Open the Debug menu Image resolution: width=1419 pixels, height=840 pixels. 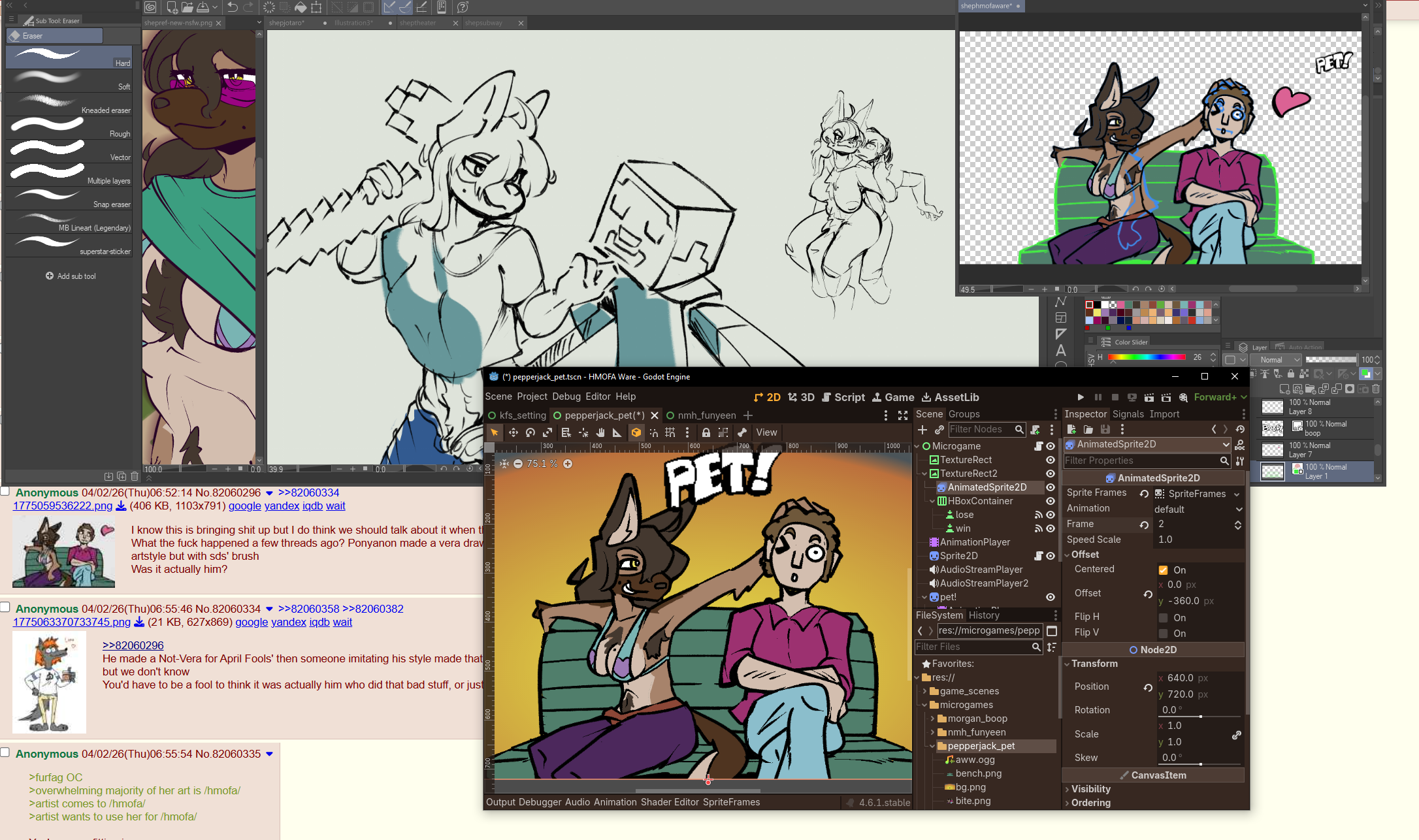(x=566, y=396)
